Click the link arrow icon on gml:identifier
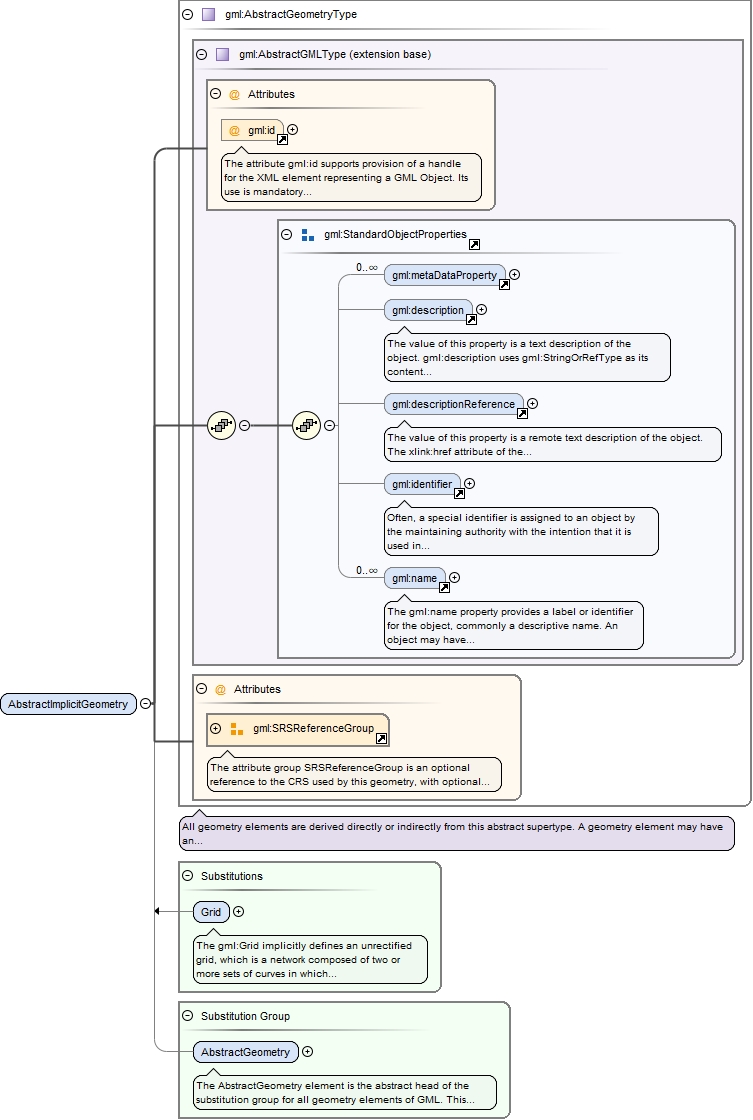The height and width of the screenshot is (1120, 753). [x=459, y=494]
